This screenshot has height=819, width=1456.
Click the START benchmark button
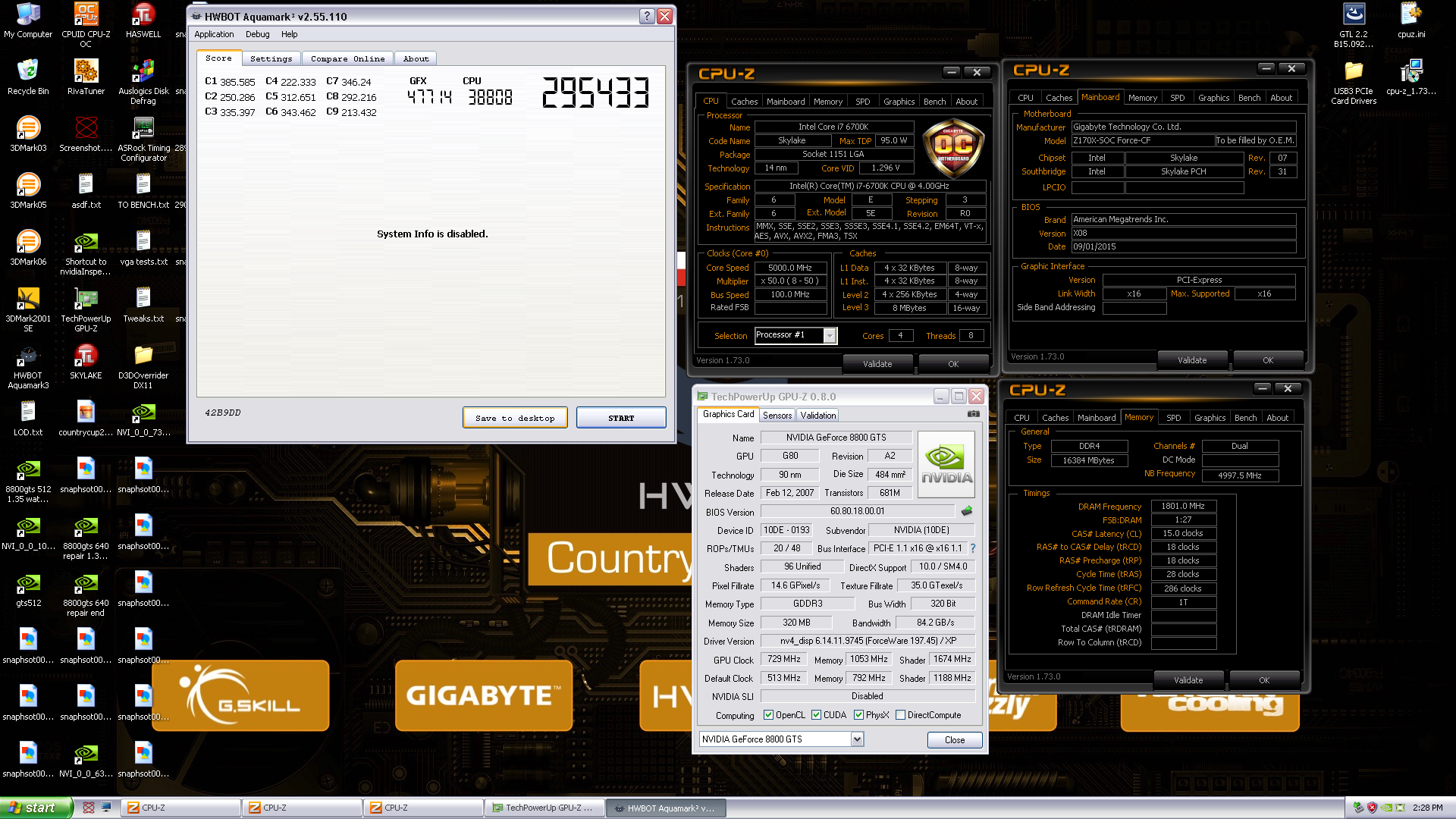click(621, 418)
